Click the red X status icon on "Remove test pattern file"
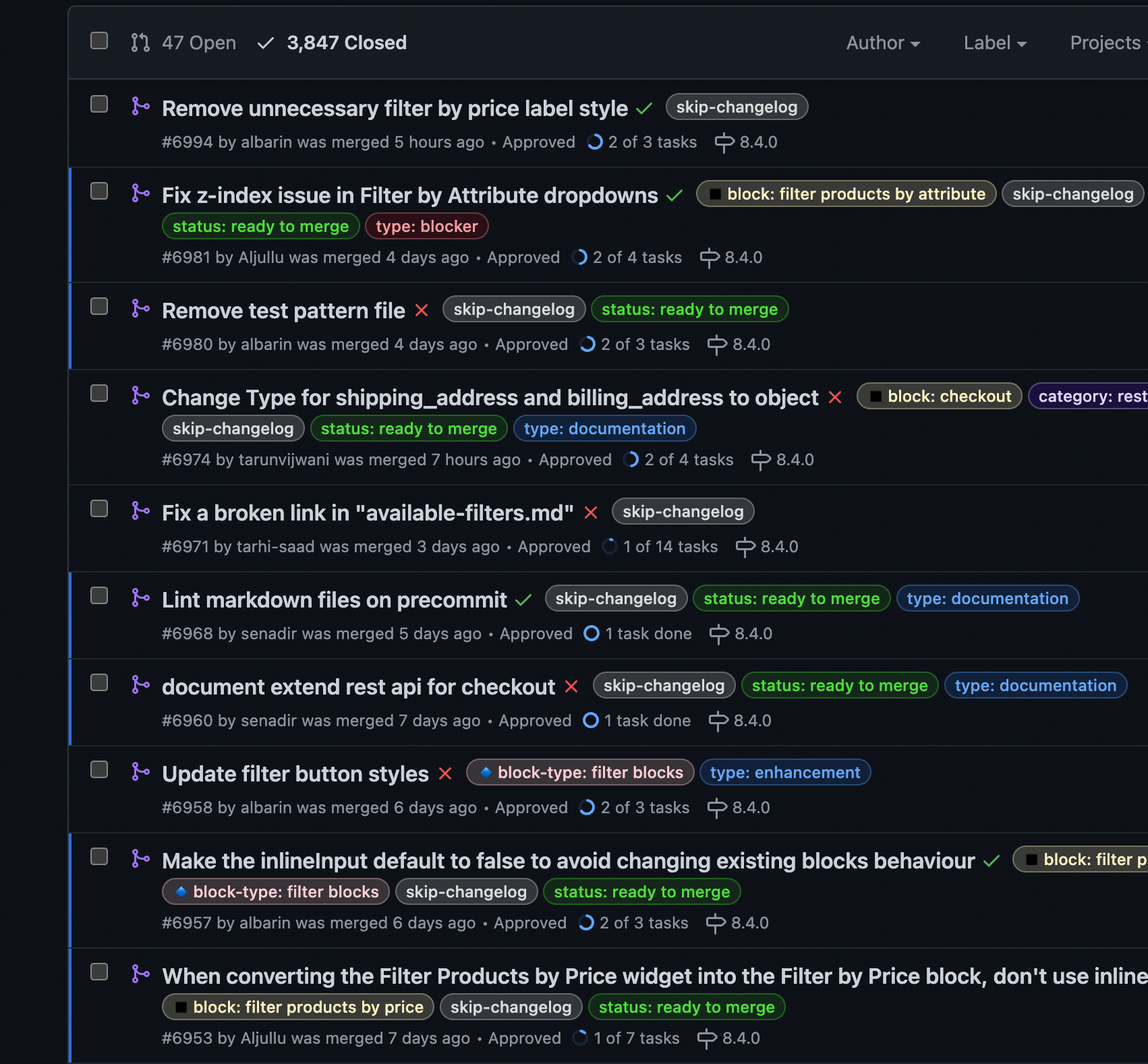1148x1064 pixels. [422, 310]
